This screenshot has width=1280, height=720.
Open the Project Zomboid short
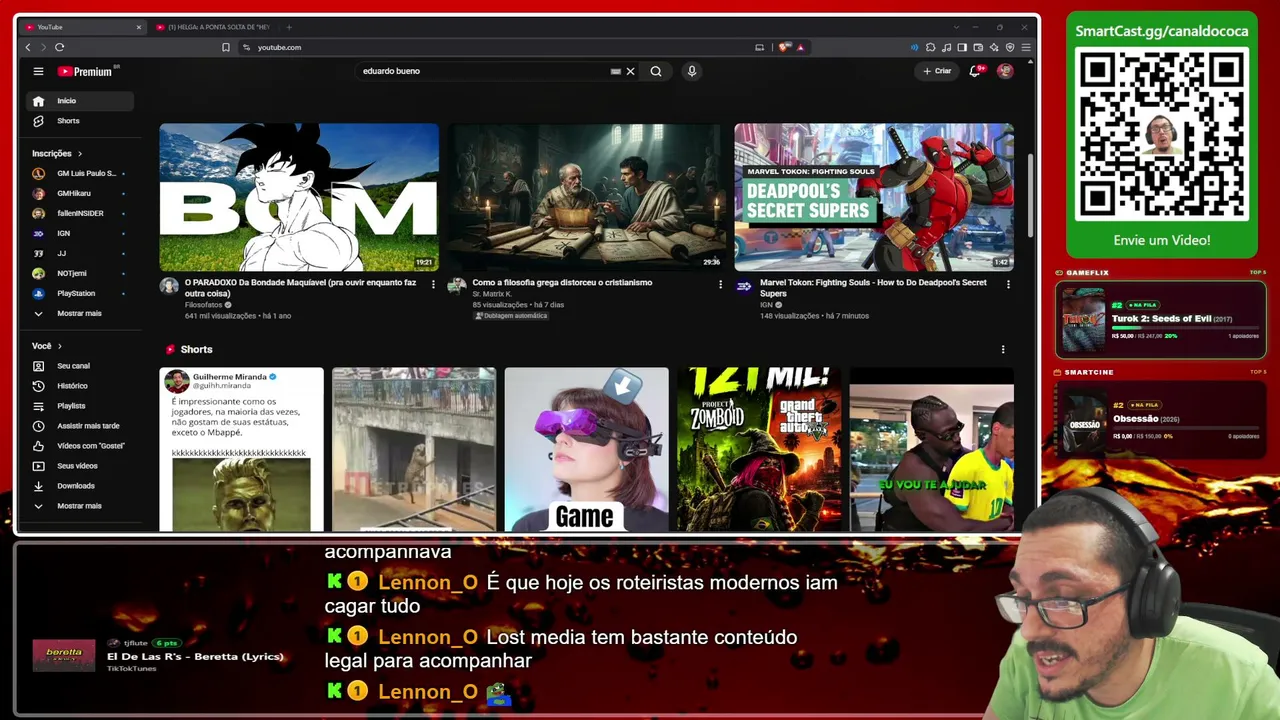tap(759, 450)
